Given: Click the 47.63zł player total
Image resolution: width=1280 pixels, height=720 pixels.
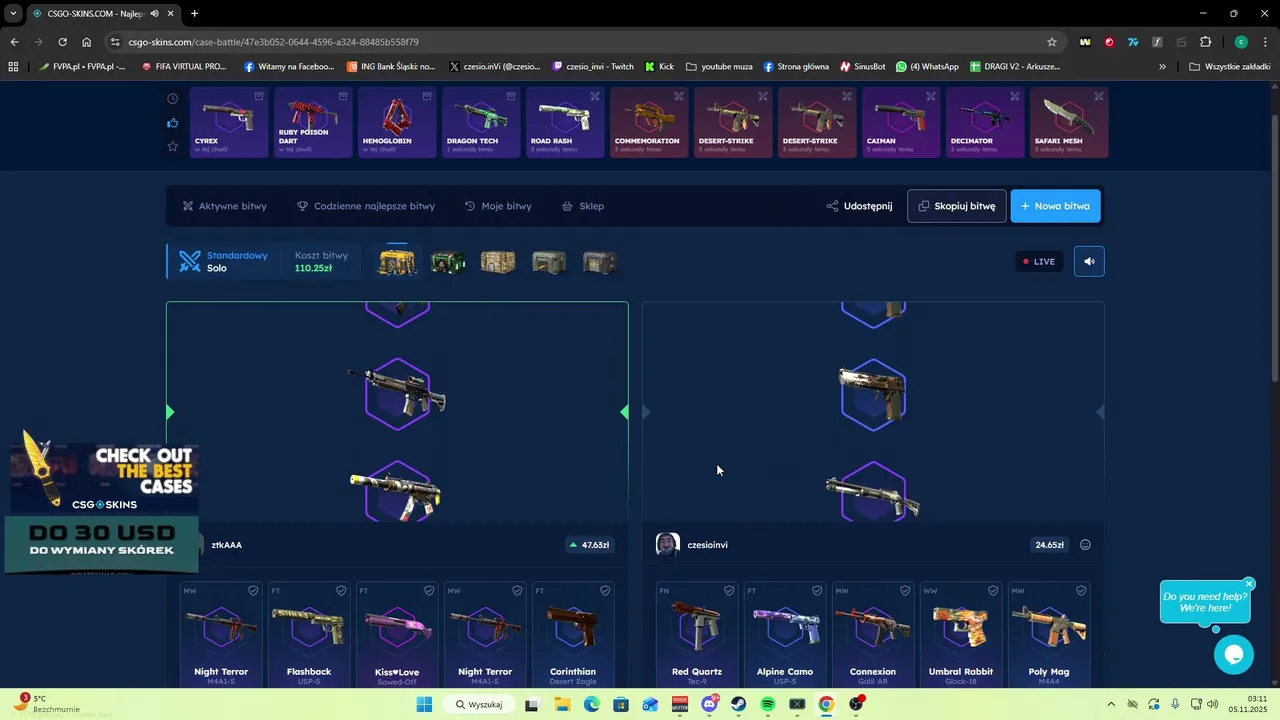Looking at the screenshot, I should [x=590, y=545].
